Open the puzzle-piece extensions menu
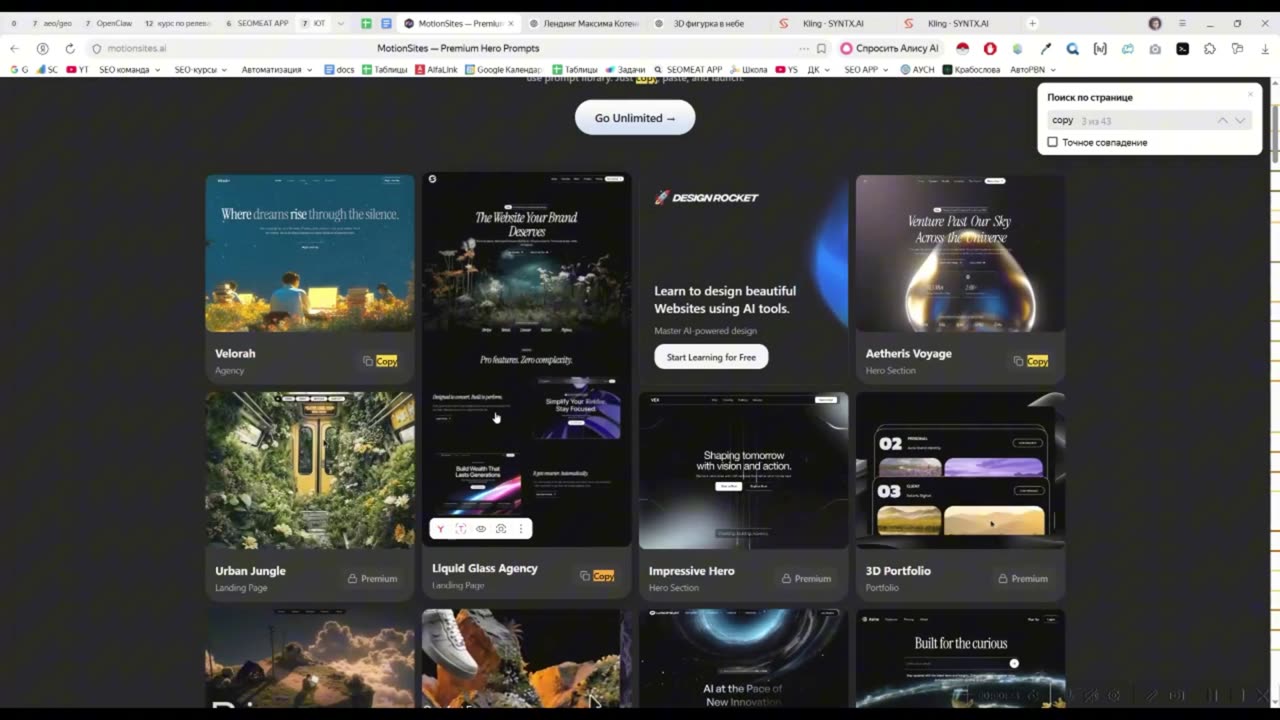Image resolution: width=1280 pixels, height=720 pixels. click(x=1210, y=48)
